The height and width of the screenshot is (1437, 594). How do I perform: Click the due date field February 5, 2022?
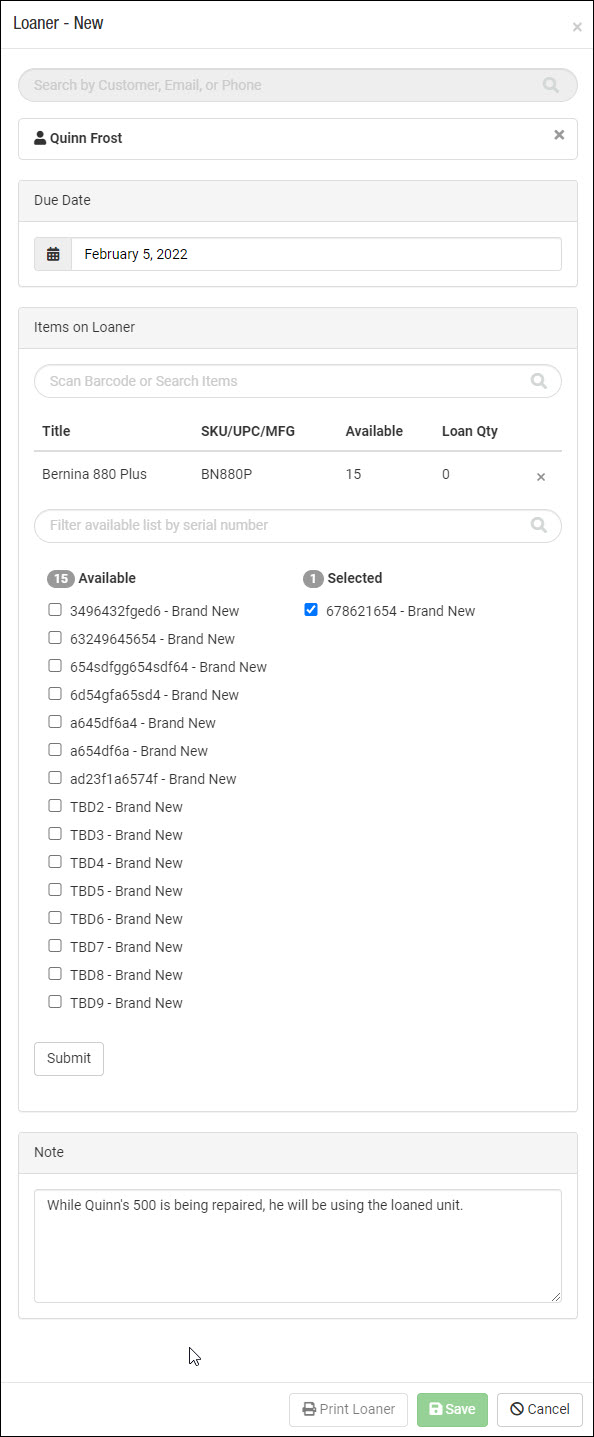pos(316,254)
